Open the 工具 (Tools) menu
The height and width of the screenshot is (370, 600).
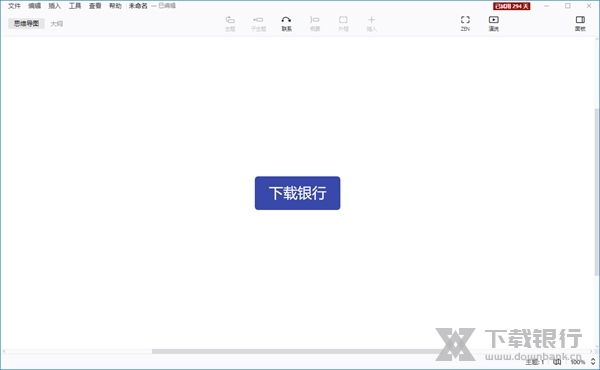75,6
